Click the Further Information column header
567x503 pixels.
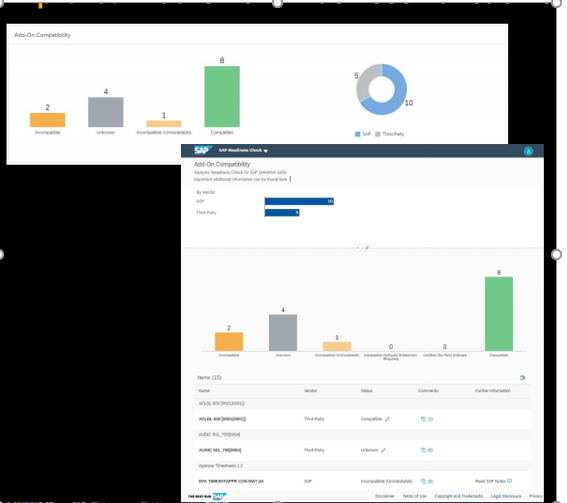493,391
